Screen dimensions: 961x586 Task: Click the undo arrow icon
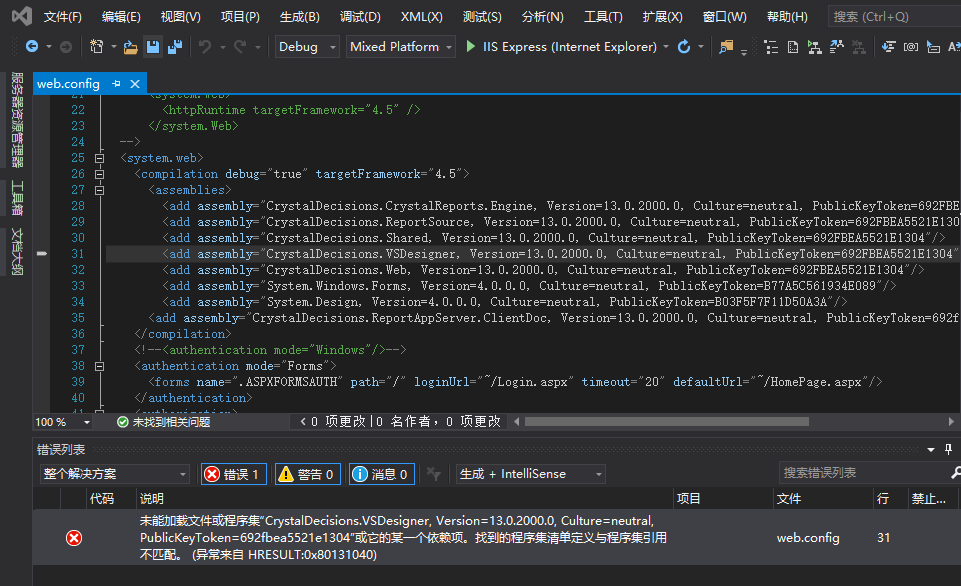click(205, 47)
